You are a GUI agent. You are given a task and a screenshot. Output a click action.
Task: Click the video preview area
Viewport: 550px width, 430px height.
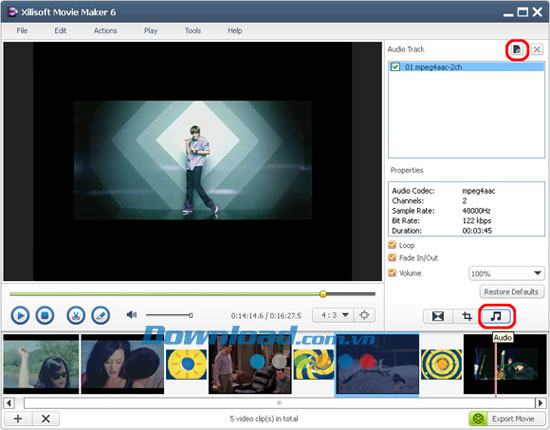(193, 161)
